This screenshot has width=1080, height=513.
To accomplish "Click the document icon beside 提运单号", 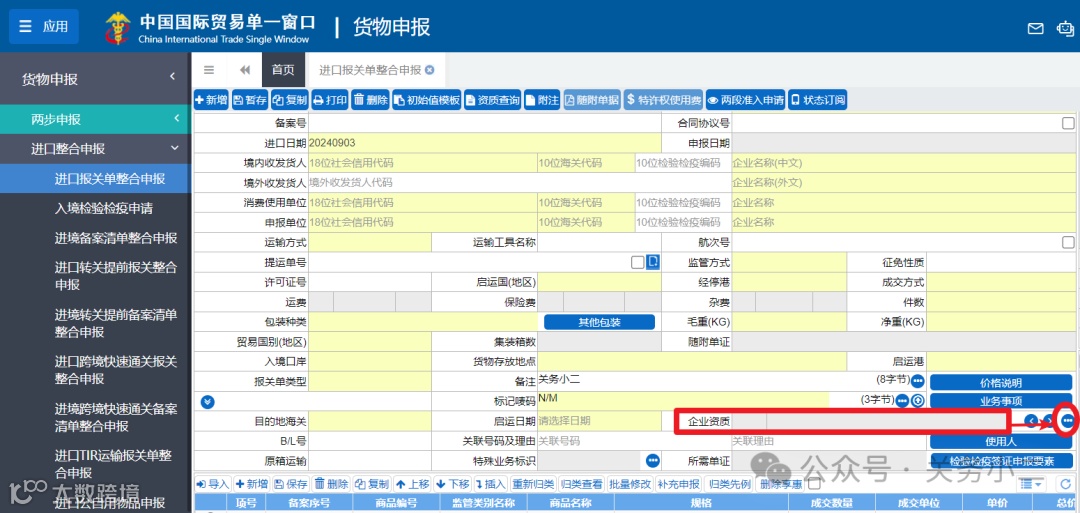I will click(652, 262).
